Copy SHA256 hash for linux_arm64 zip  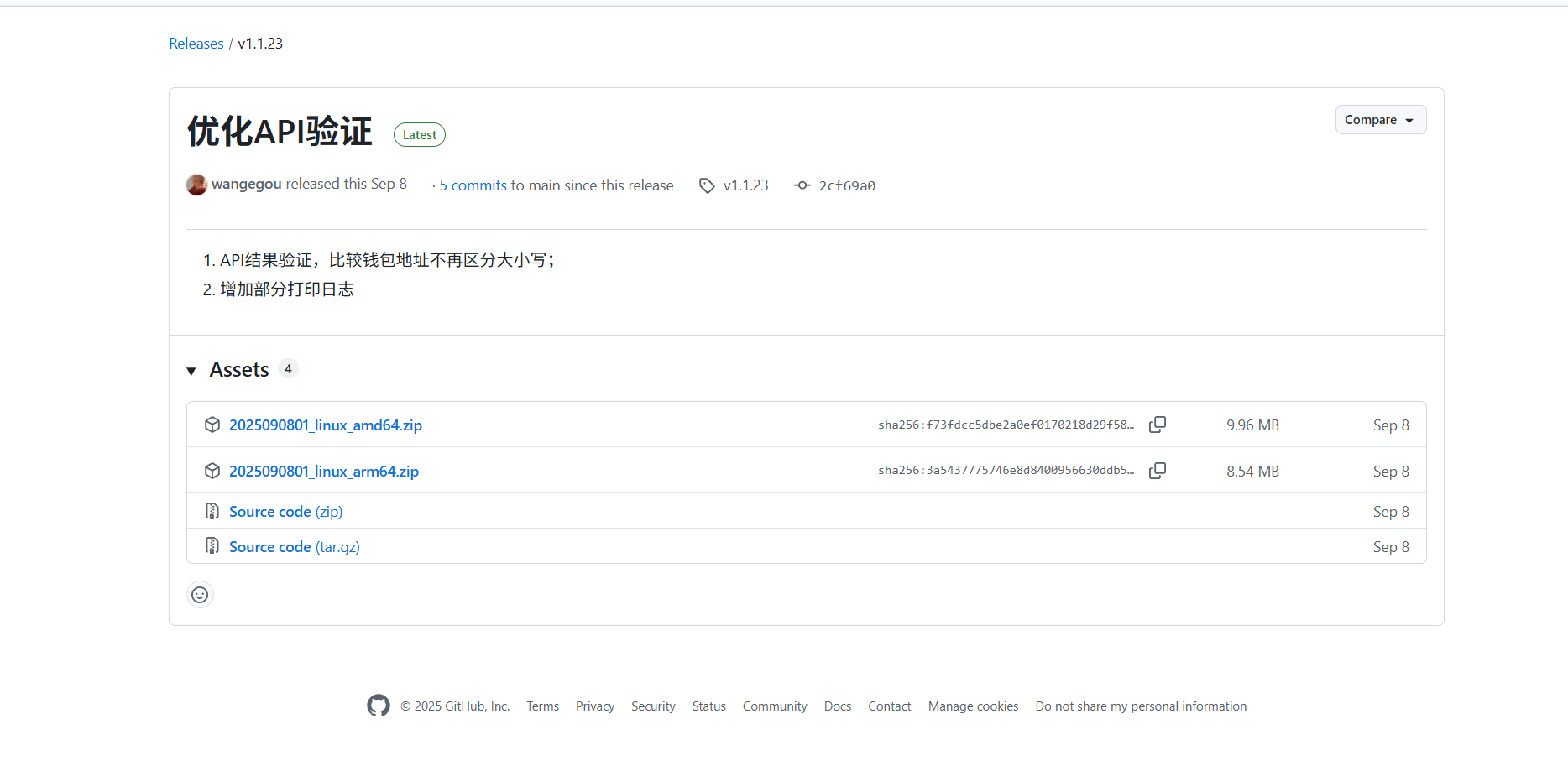(1157, 471)
